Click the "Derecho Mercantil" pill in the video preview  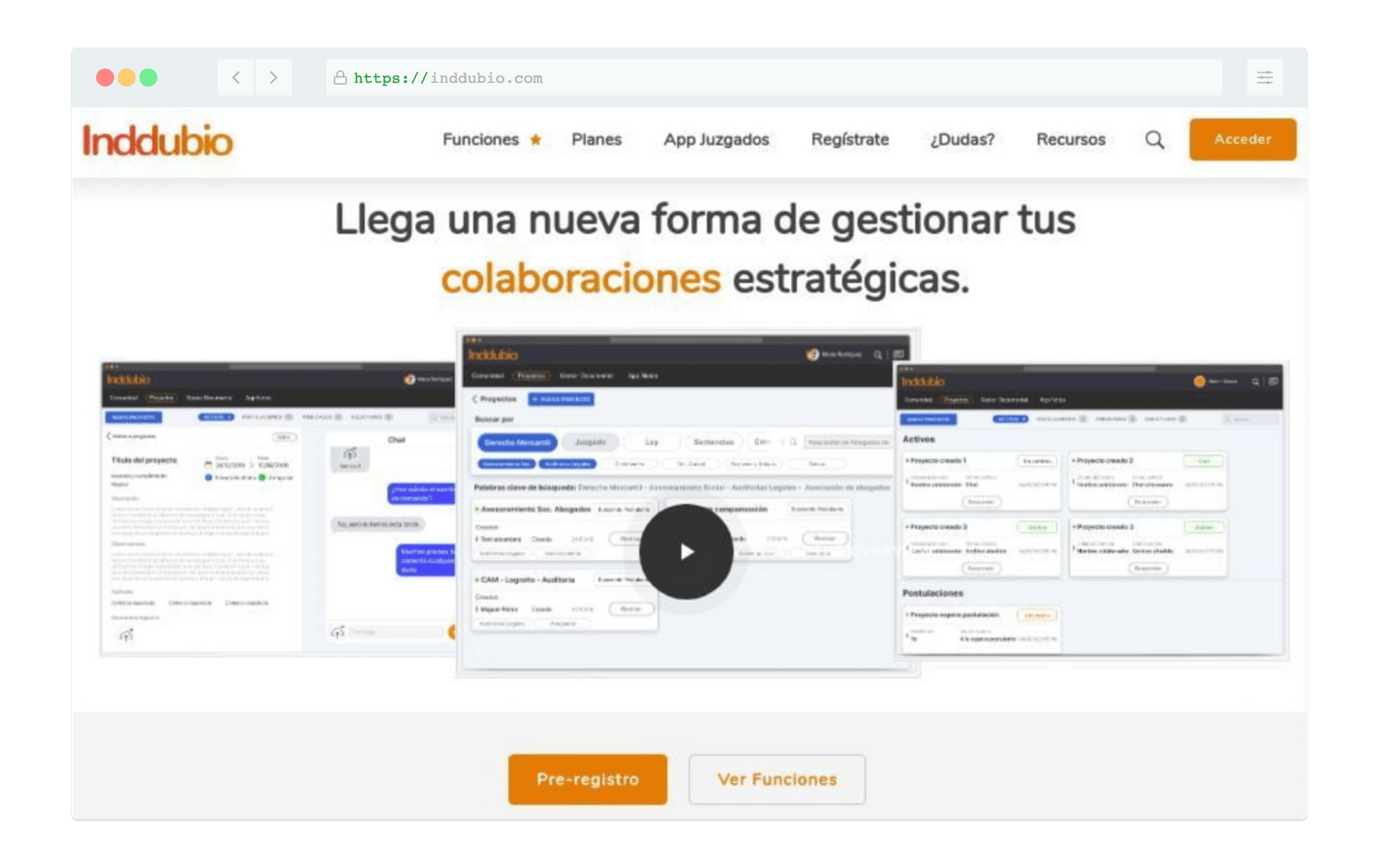coord(517,442)
